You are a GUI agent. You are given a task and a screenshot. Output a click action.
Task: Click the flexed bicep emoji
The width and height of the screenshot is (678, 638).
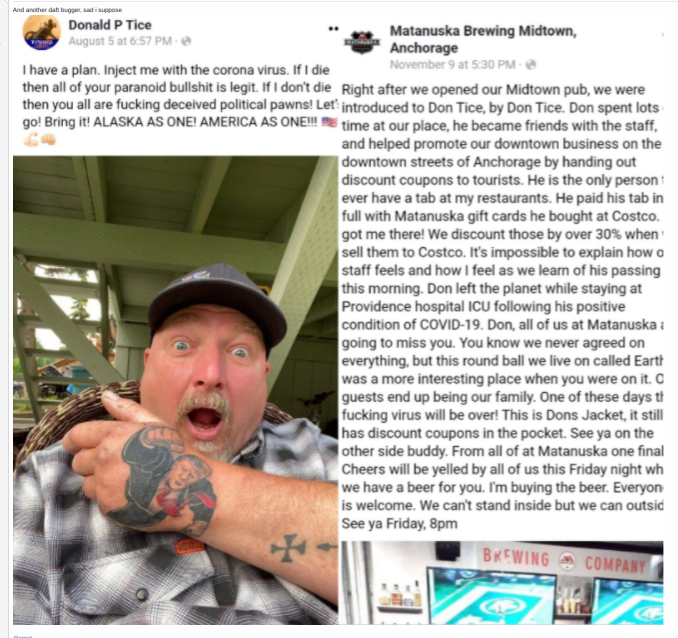coord(31,140)
